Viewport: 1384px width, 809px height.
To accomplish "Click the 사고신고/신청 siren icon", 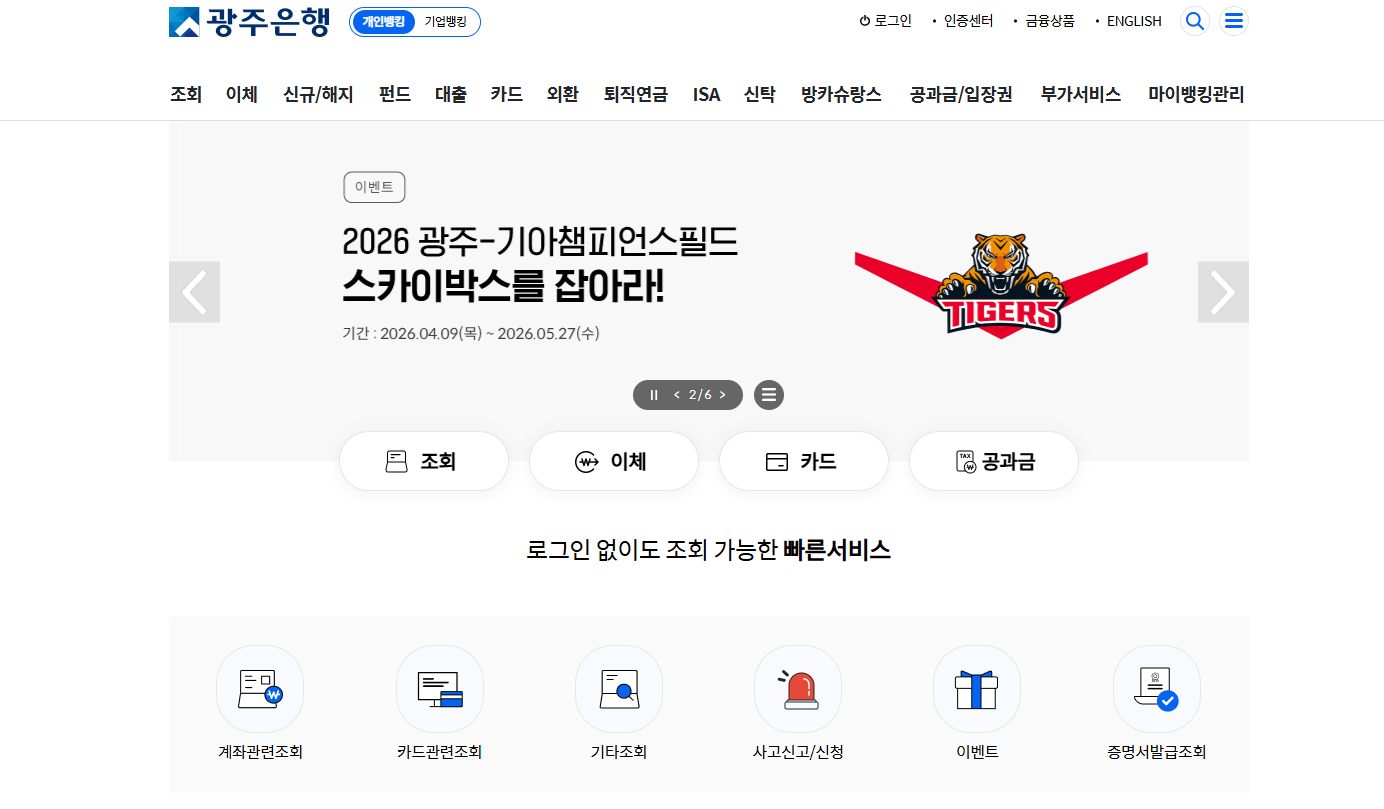I will pyautogui.click(x=798, y=689).
